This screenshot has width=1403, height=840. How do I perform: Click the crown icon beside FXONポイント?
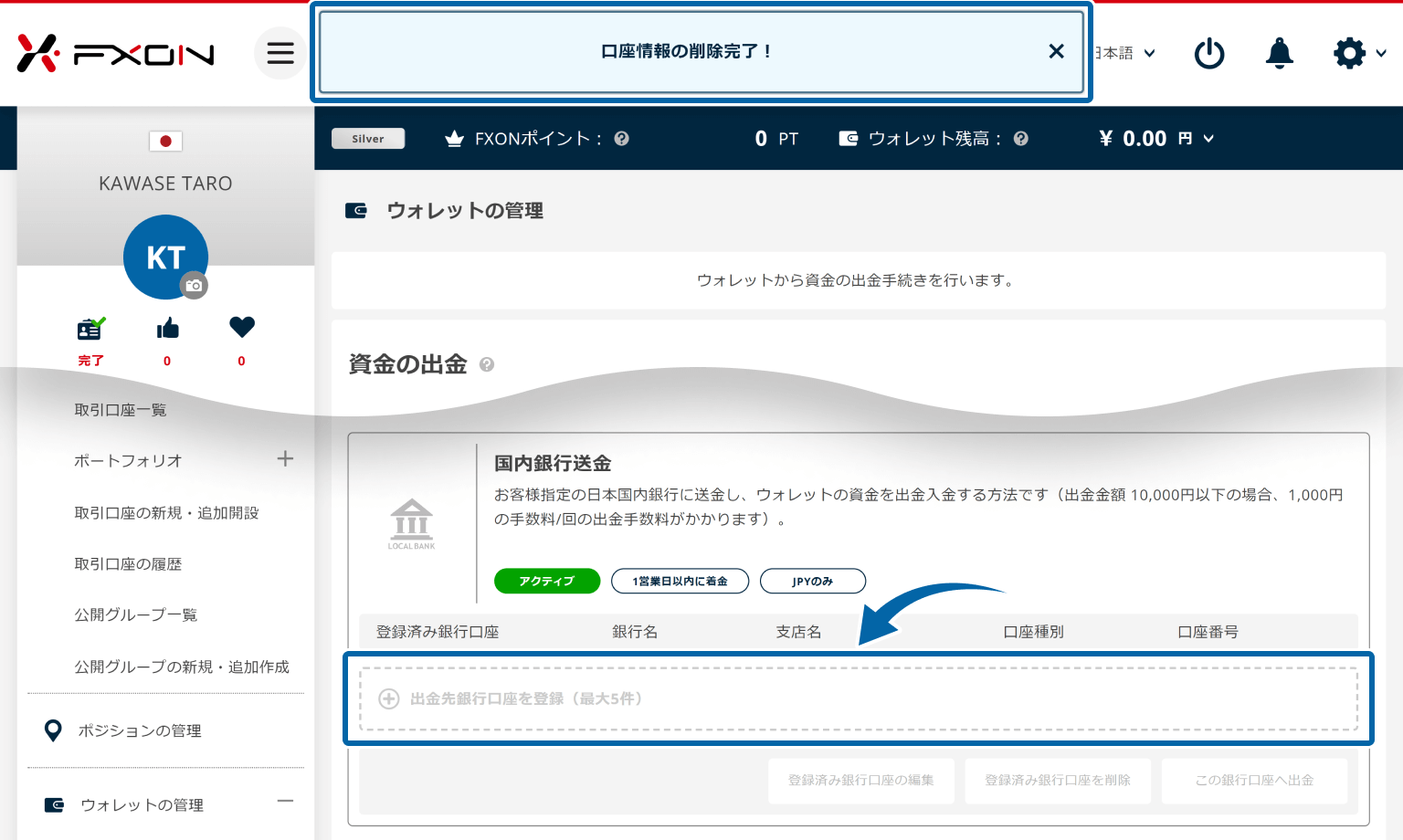454,139
